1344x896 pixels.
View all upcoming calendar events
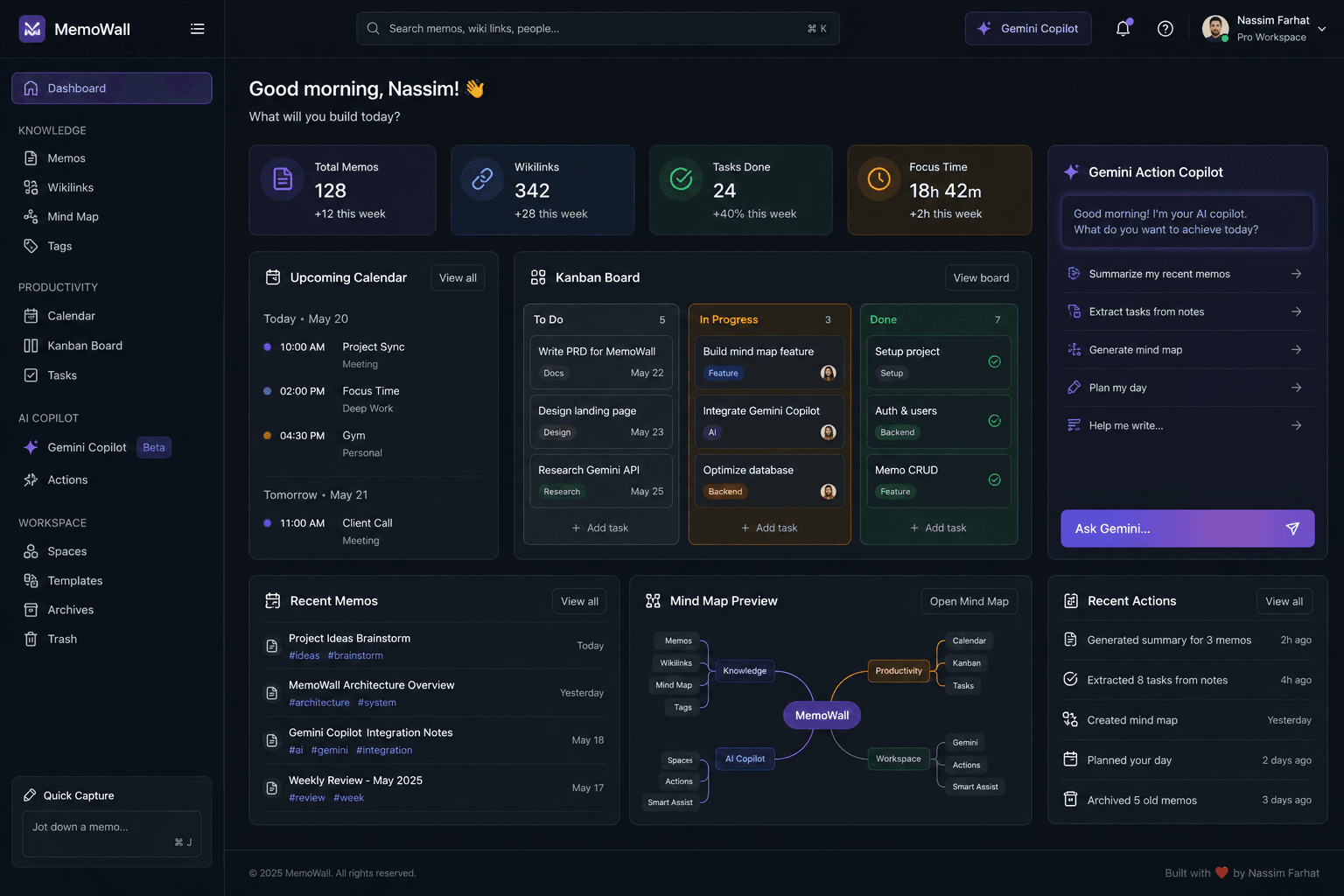tap(458, 278)
